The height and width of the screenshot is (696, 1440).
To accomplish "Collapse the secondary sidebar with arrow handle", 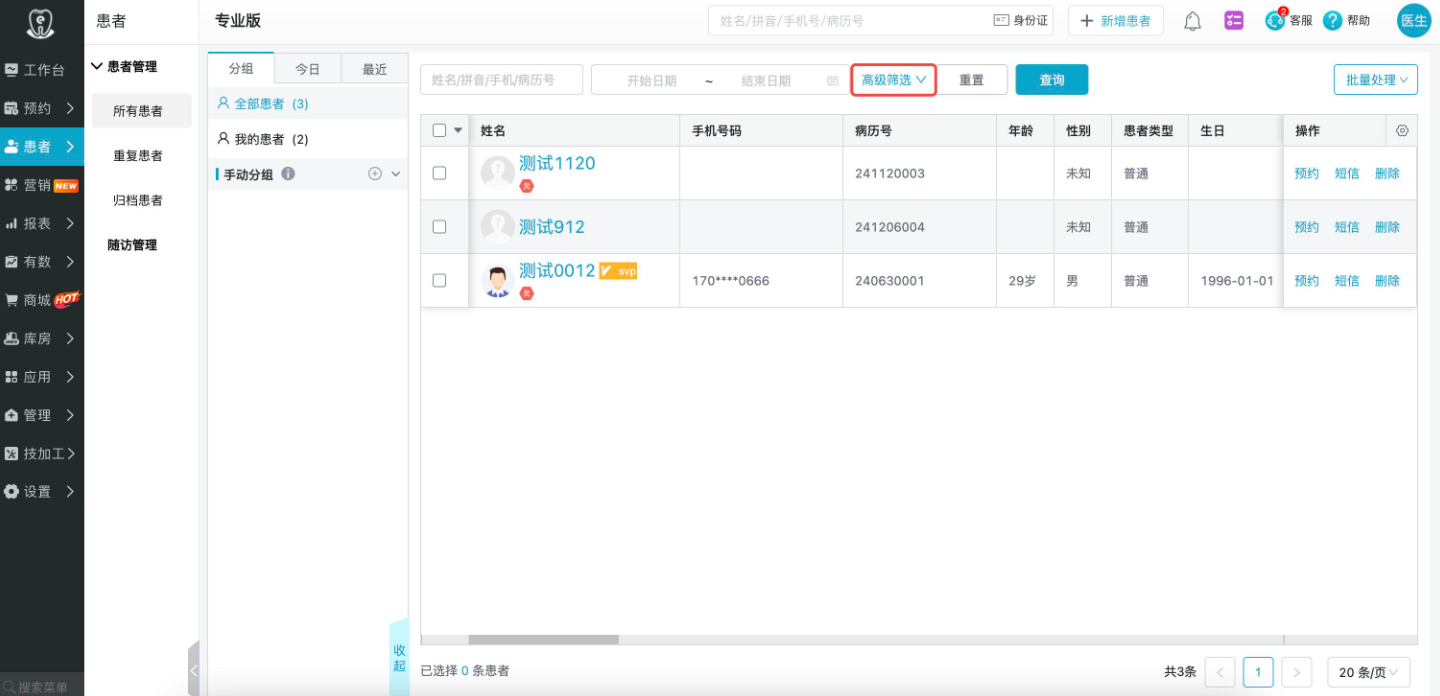I will 194,669.
